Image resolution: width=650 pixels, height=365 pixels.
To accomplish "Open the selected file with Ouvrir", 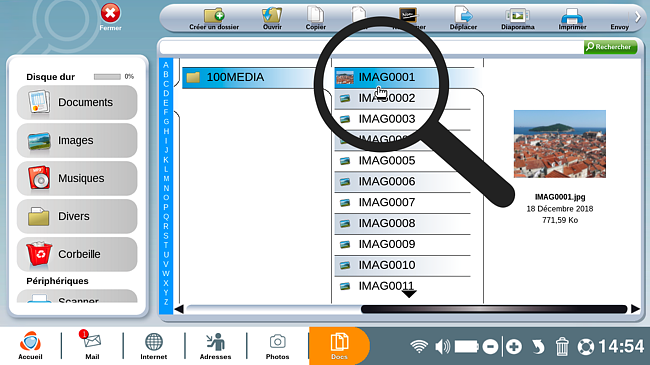I will (x=272, y=16).
